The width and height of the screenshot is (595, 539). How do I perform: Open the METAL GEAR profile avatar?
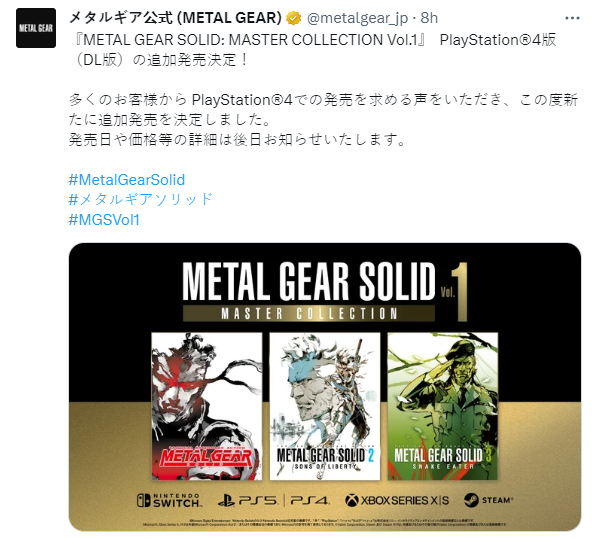point(36,28)
